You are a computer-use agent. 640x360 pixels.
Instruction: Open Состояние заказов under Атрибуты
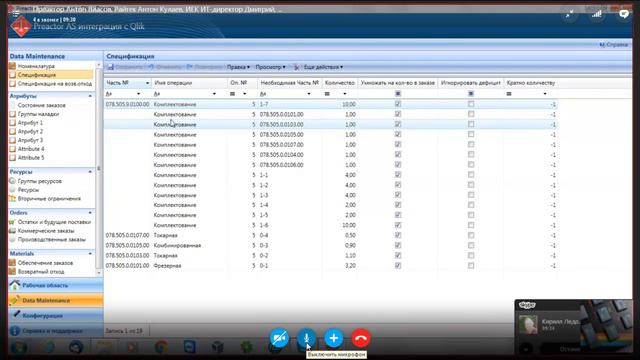click(x=41, y=105)
